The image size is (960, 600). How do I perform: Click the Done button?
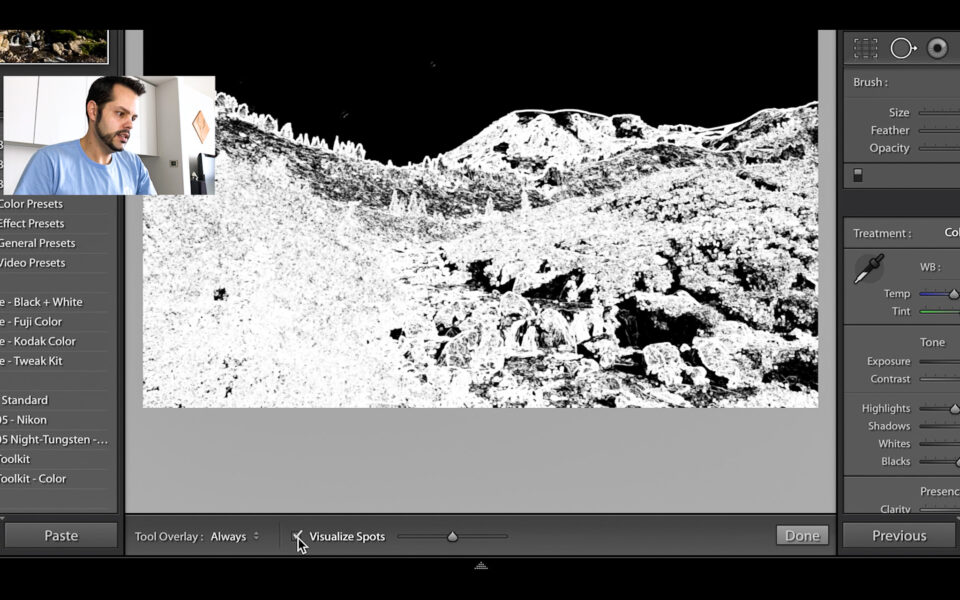[x=802, y=535]
